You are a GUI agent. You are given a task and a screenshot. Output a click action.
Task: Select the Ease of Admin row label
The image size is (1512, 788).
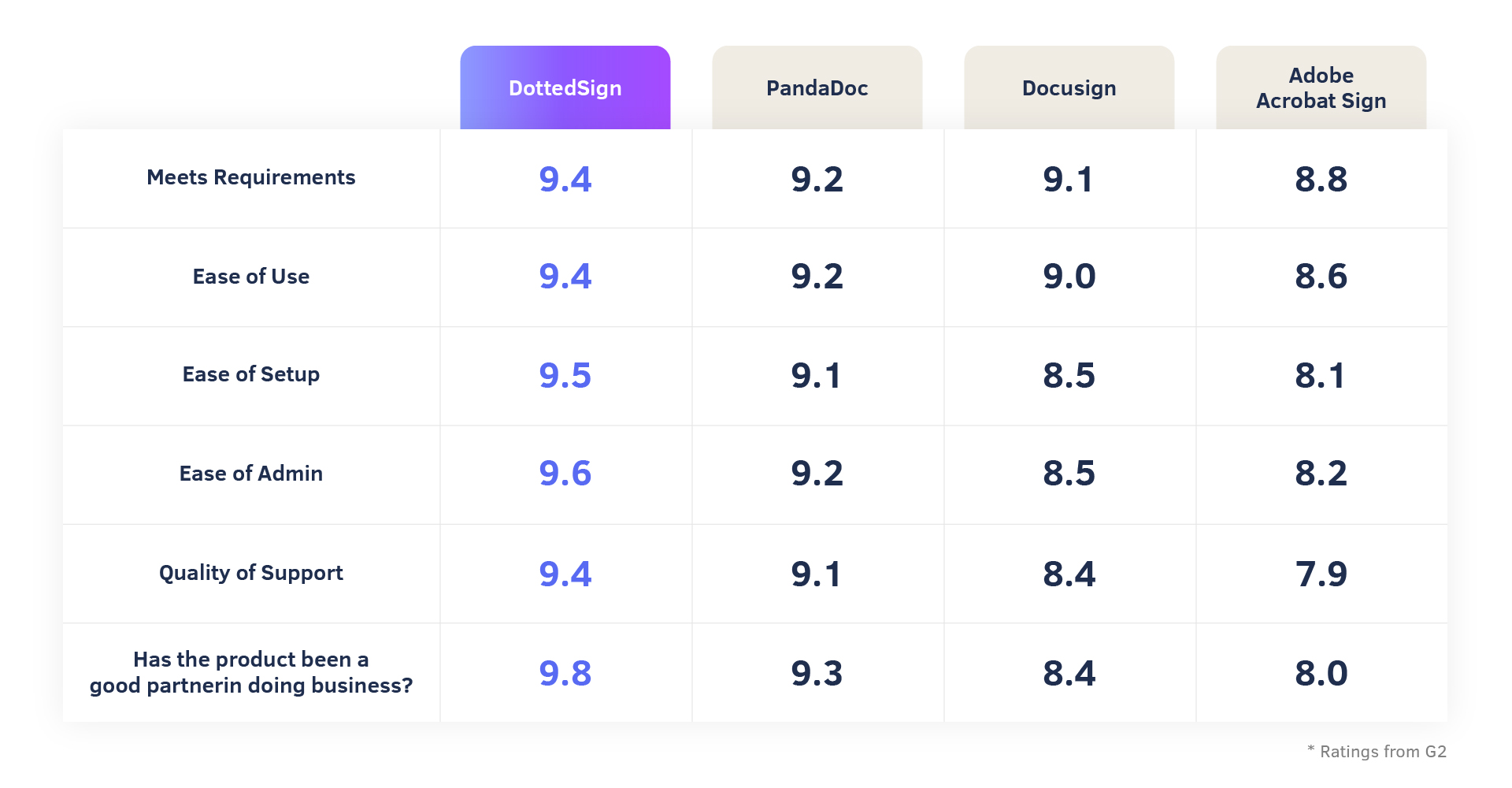point(251,474)
